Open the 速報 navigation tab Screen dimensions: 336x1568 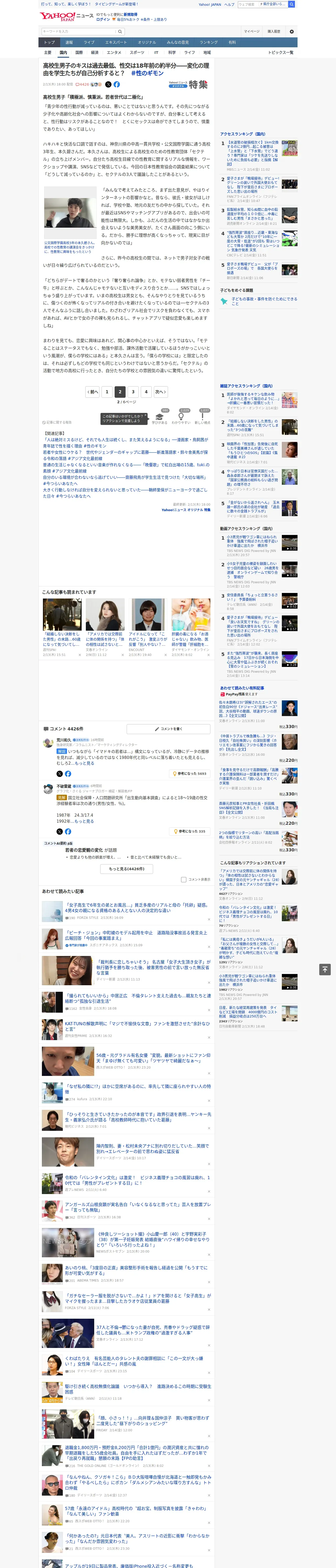click(x=69, y=42)
